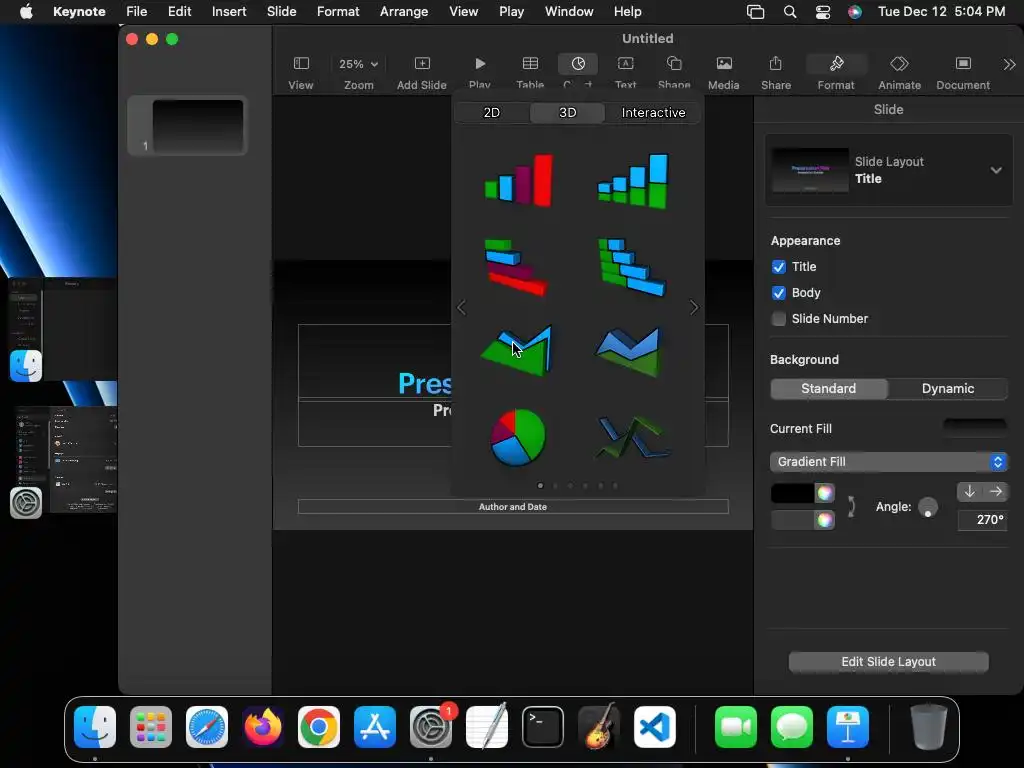1024x768 pixels.
Task: Open the Arrange menu
Action: (x=404, y=12)
